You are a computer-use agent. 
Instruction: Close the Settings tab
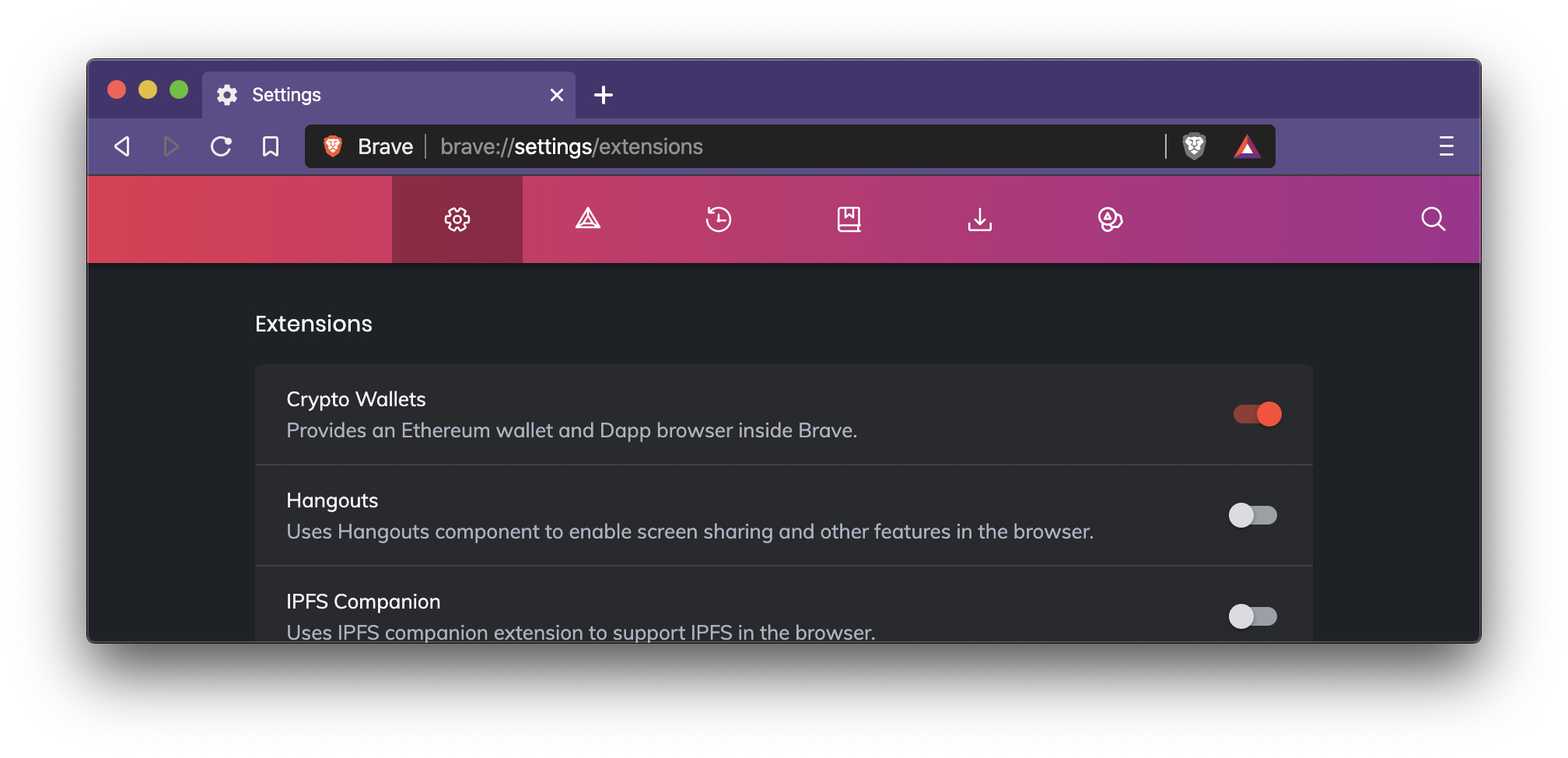point(557,95)
